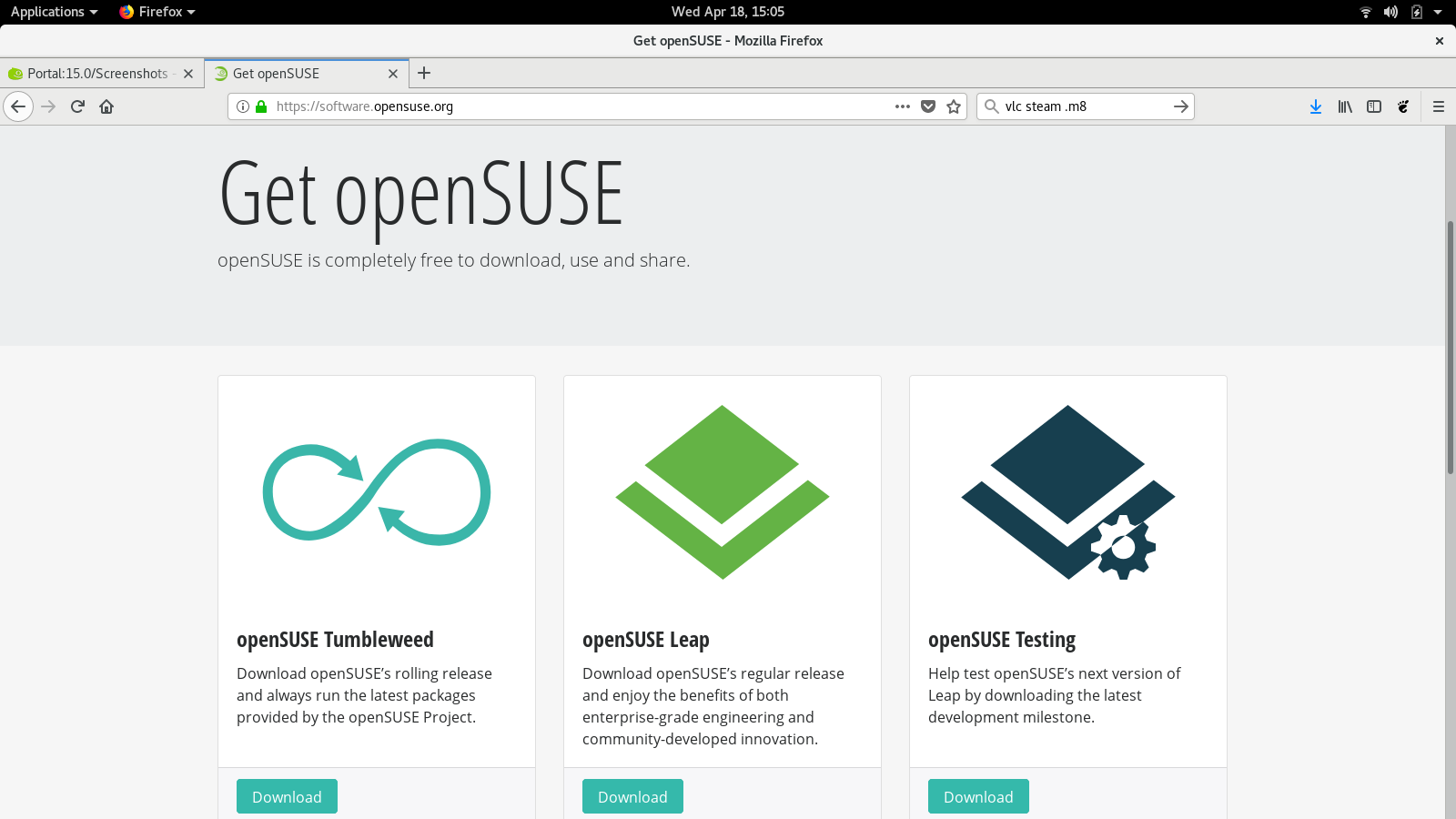Switch to the Get openSUSE tab
The width and height of the screenshot is (1456, 819).
pyautogui.click(x=291, y=73)
